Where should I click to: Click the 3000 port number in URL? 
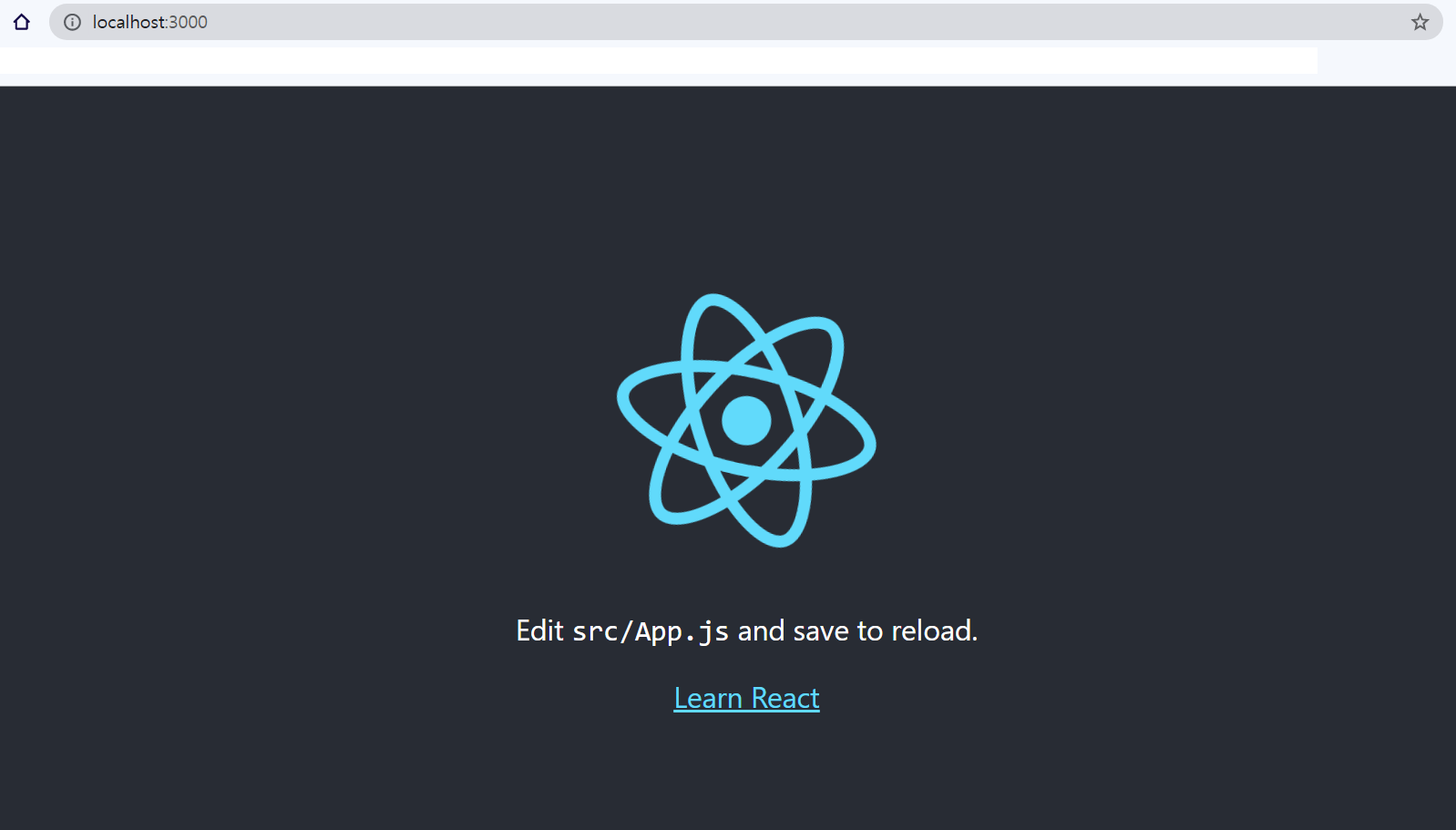coord(189,22)
